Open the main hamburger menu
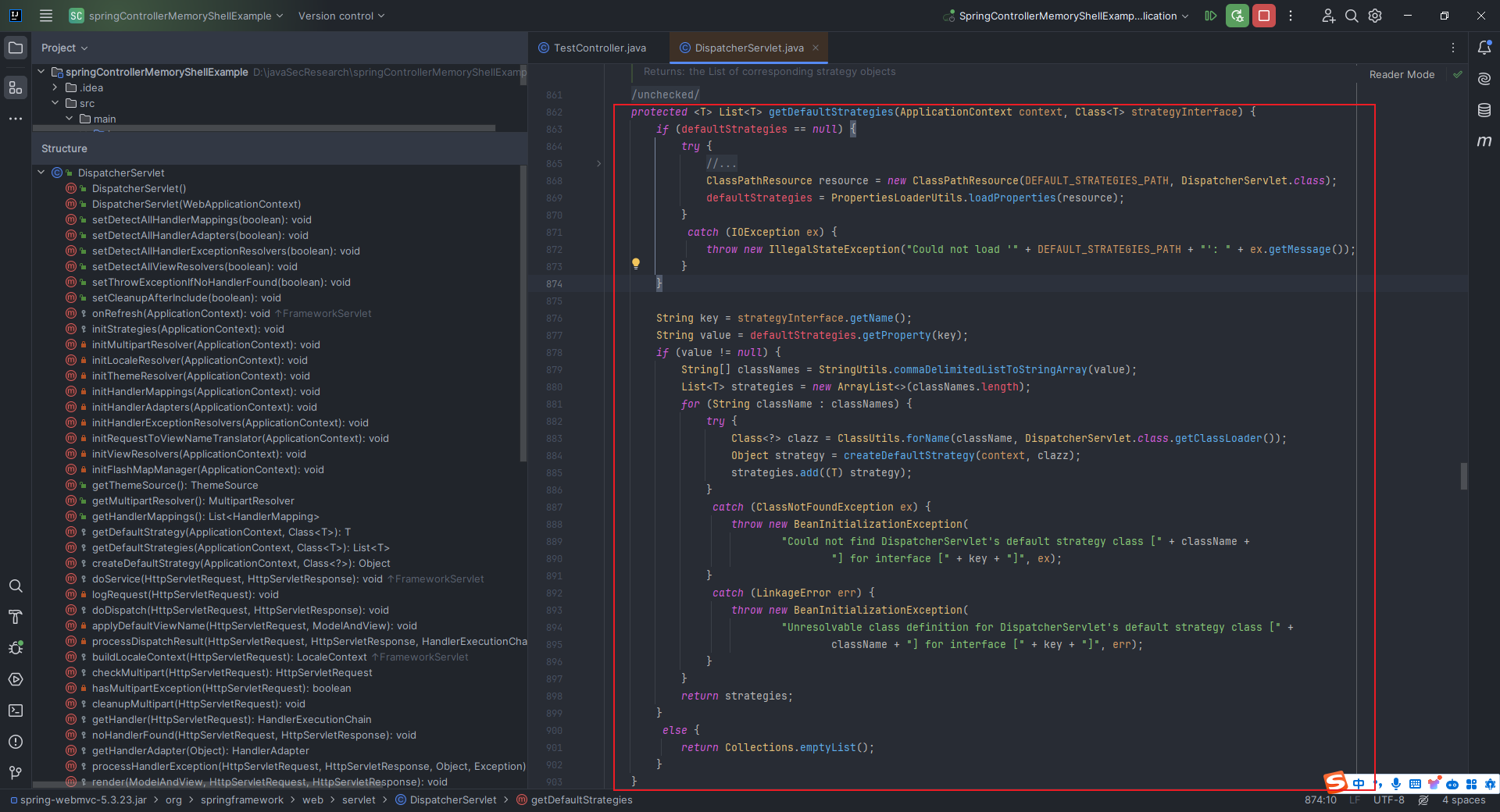Image resolution: width=1500 pixels, height=812 pixels. 46,16
